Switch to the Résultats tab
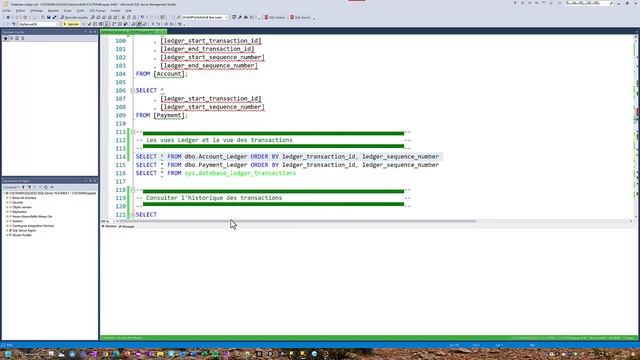This screenshot has height=360, width=640. (x=109, y=226)
